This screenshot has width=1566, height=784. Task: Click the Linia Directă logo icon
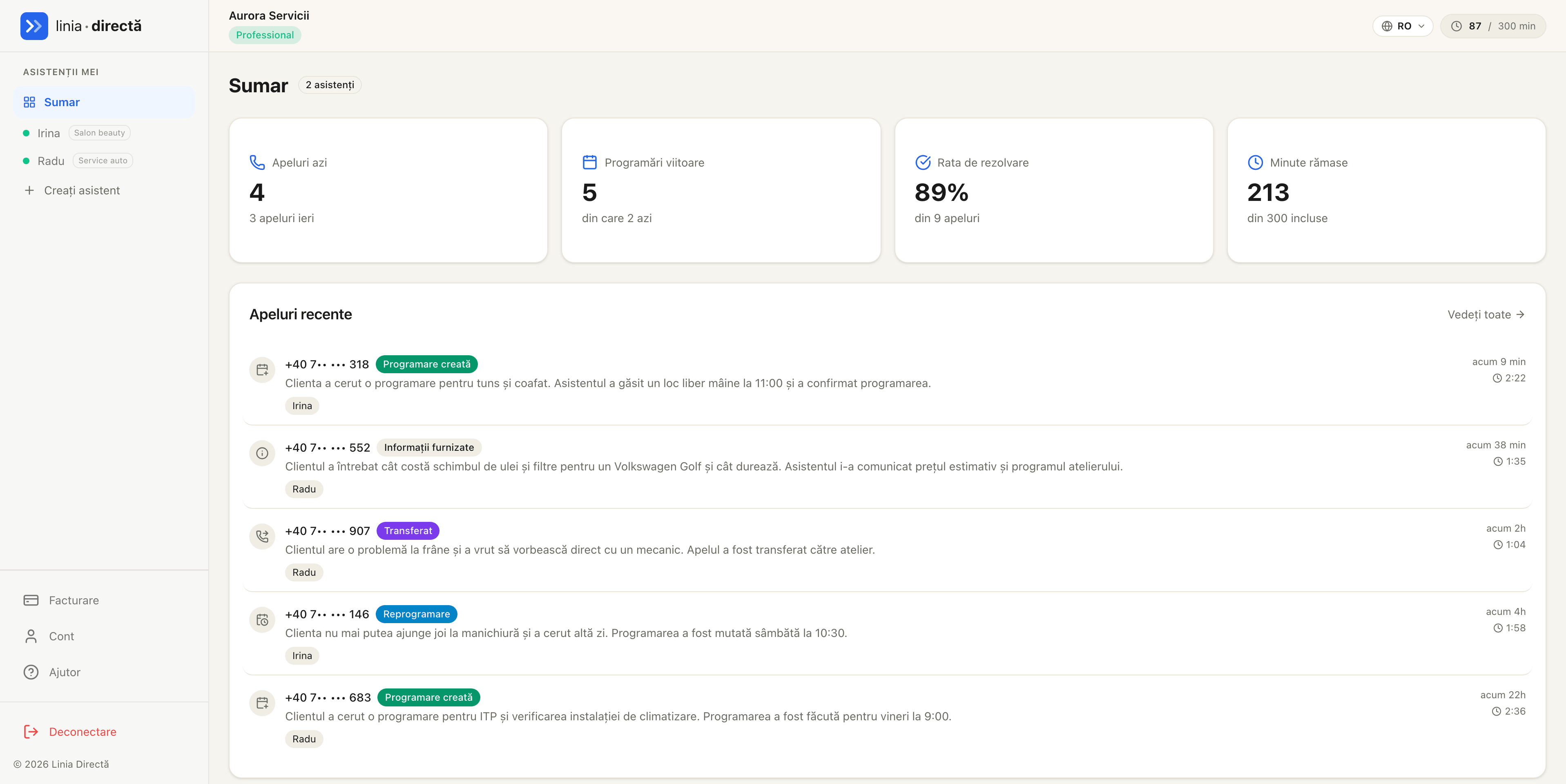coord(34,26)
